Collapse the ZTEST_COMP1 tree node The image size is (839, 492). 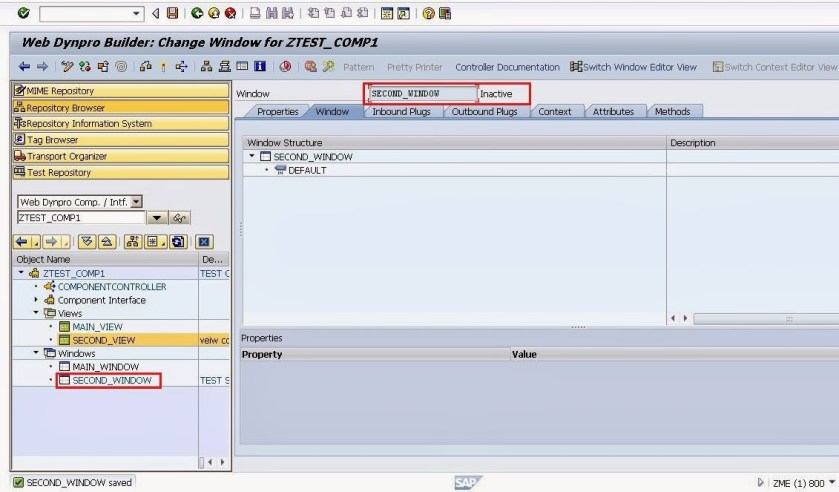[x=21, y=273]
